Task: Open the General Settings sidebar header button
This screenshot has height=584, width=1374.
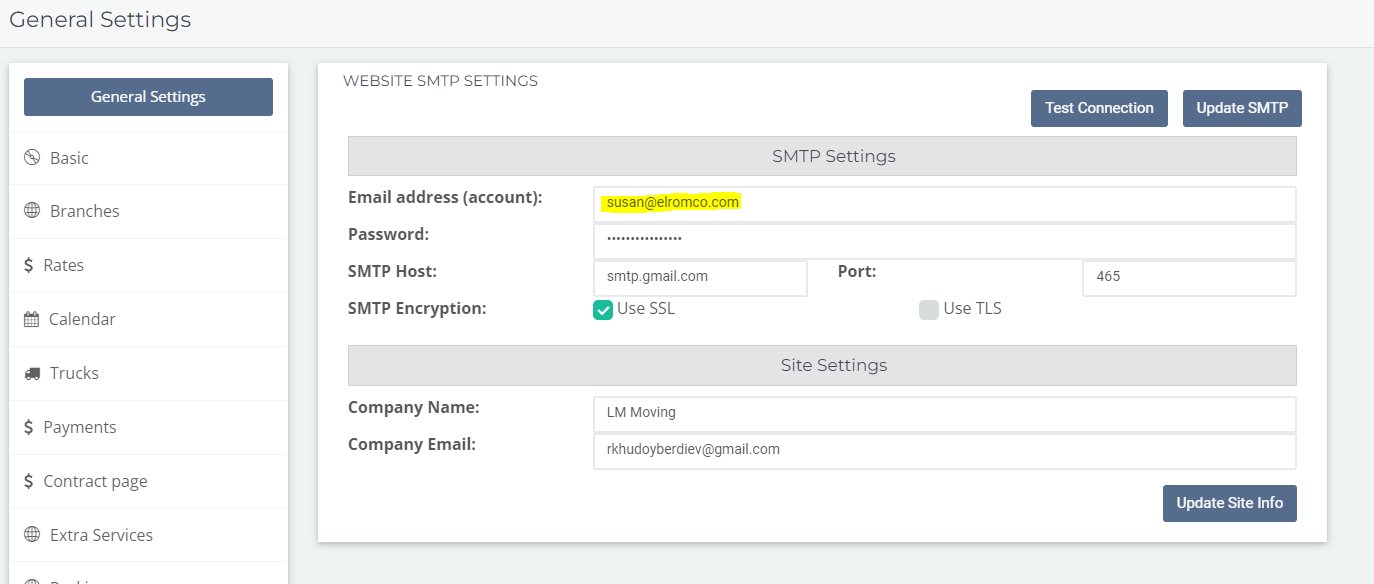Action: coord(148,97)
